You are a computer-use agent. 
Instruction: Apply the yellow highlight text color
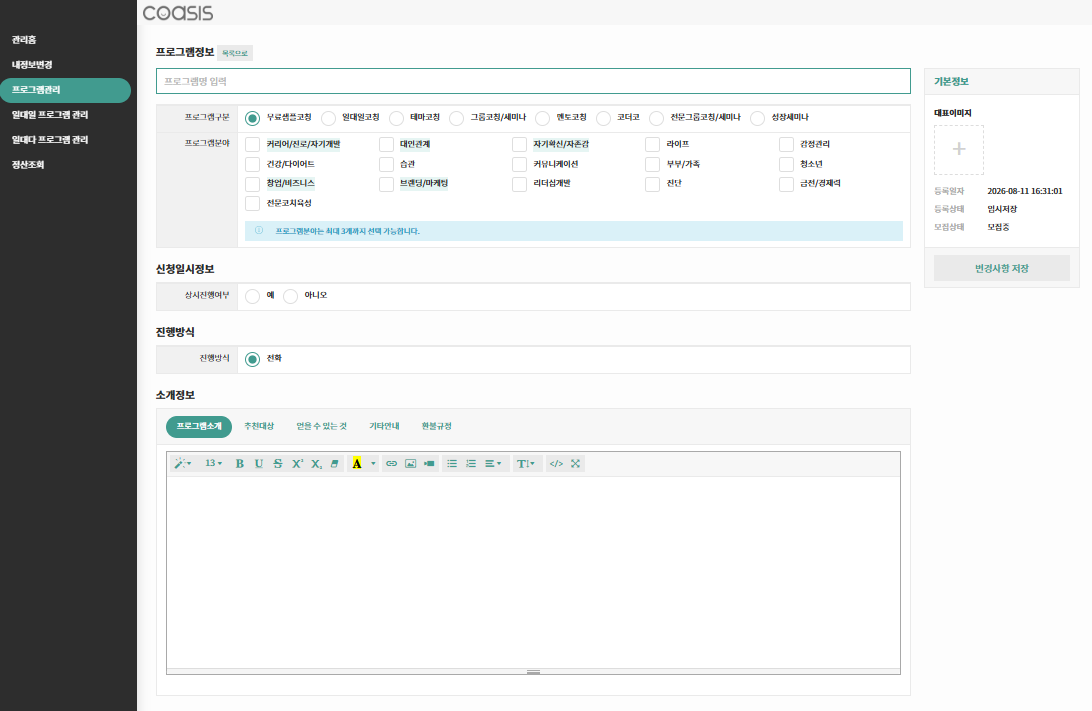point(357,464)
